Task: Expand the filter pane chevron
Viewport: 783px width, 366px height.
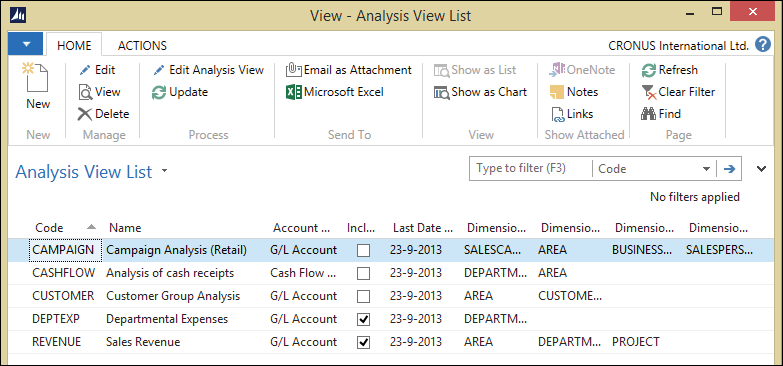Action: coord(762,169)
